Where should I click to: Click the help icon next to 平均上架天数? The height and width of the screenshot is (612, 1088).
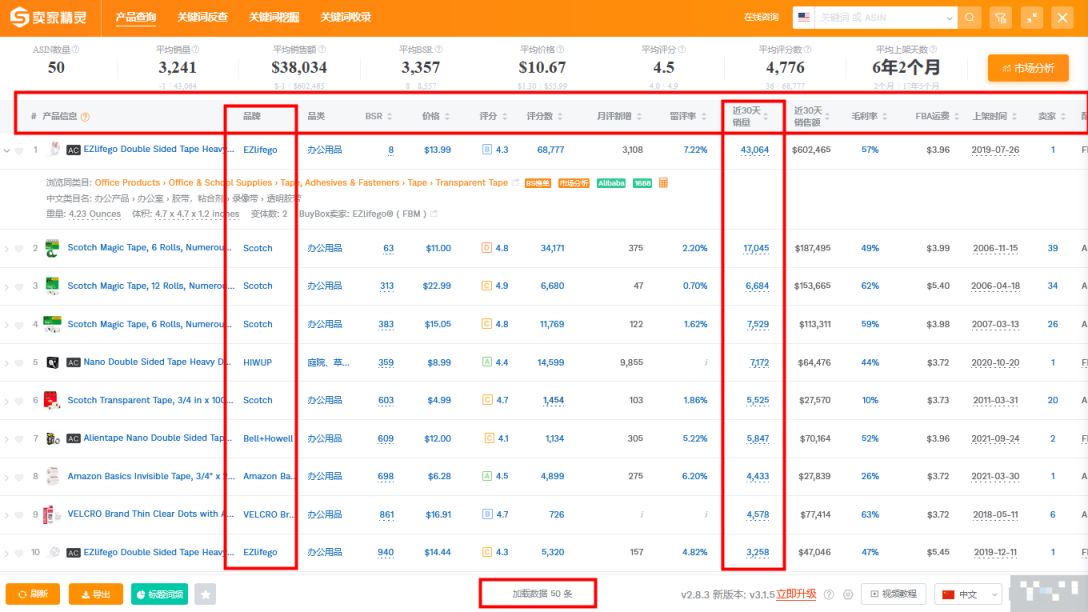933,49
